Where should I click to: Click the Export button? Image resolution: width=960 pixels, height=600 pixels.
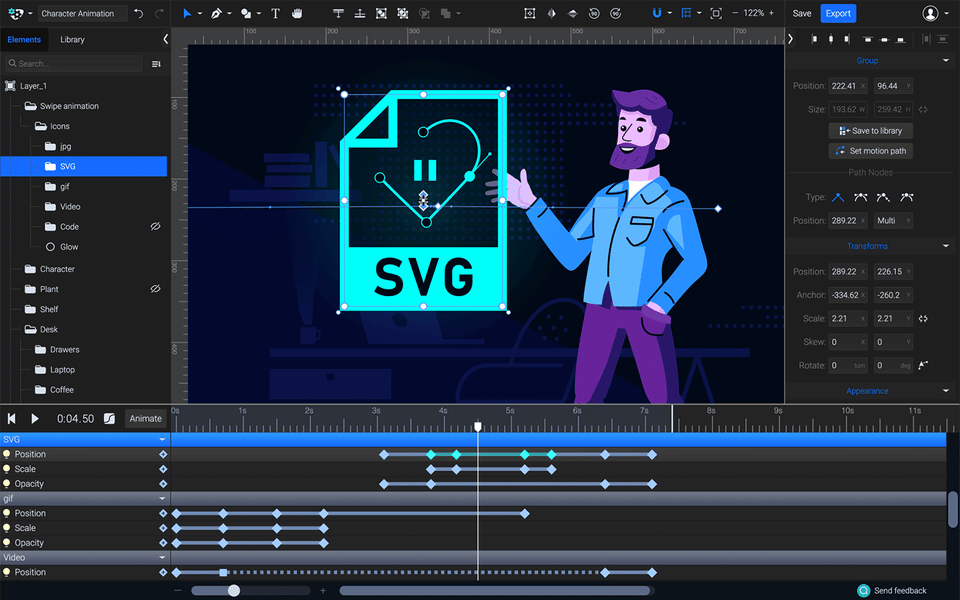tap(837, 13)
